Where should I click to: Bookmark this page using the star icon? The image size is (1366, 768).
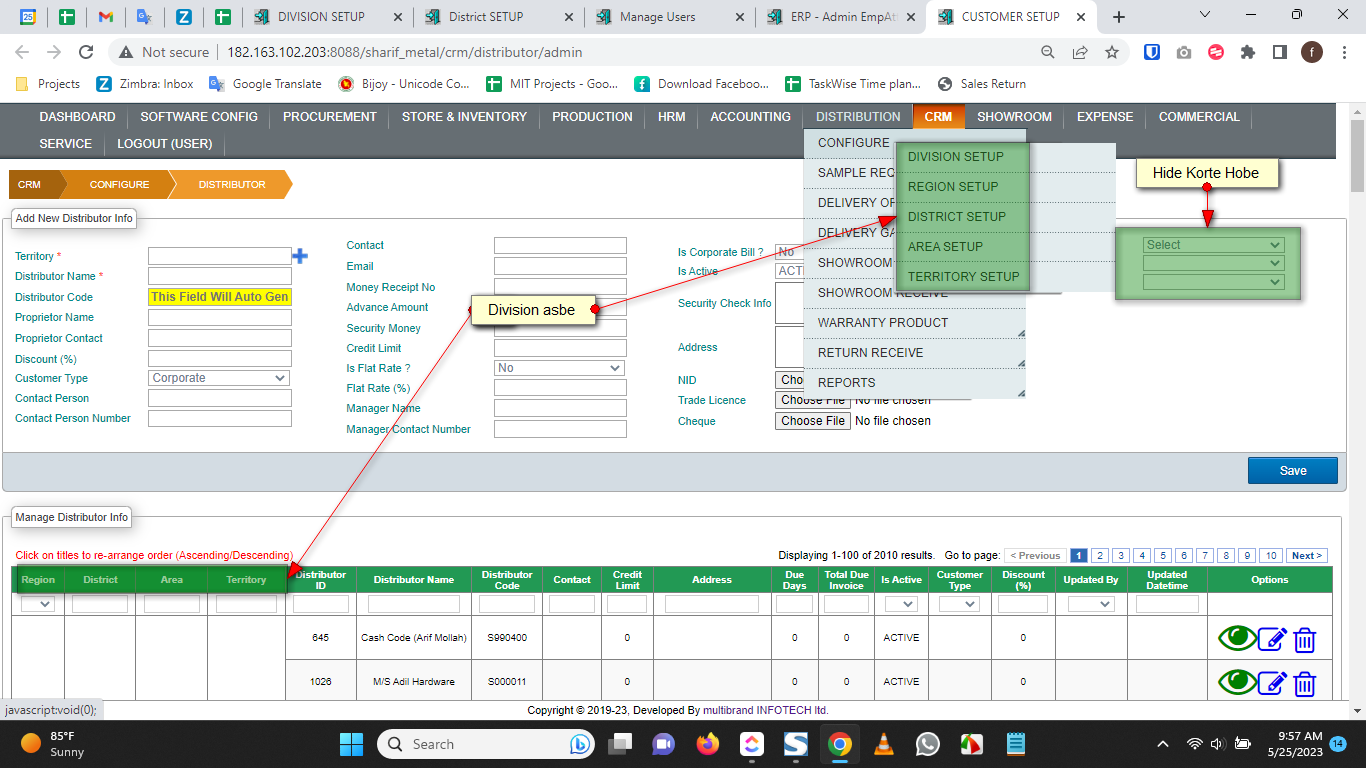1111,52
